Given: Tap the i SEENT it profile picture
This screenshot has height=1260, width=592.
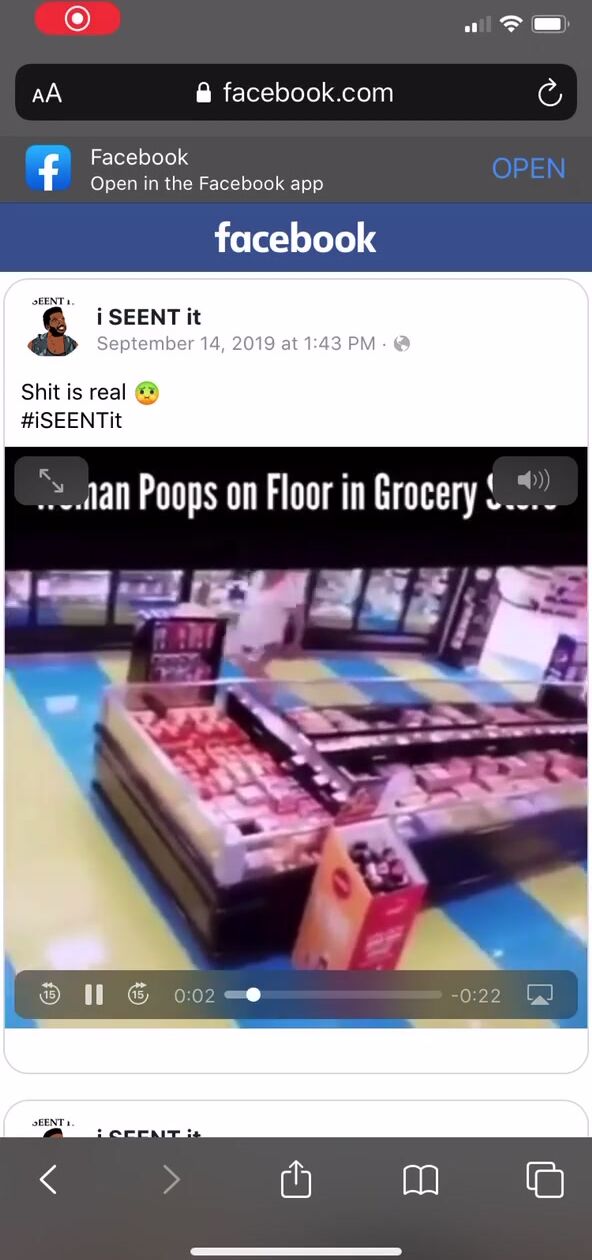Looking at the screenshot, I should 51,327.
